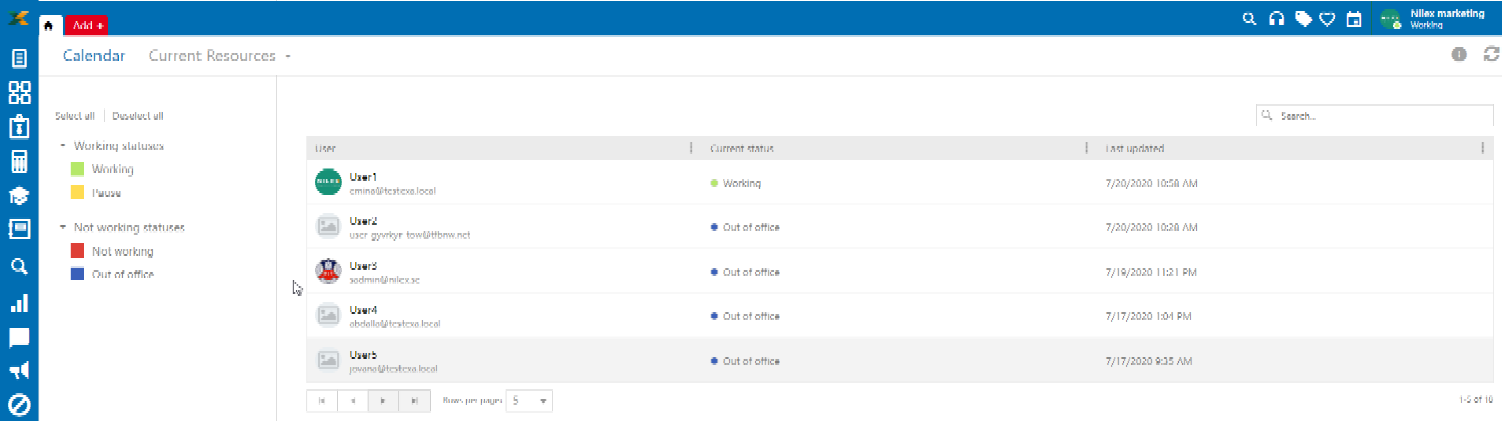Click the refresh icon at top right
The width and height of the screenshot is (1502, 421).
pos(1491,55)
